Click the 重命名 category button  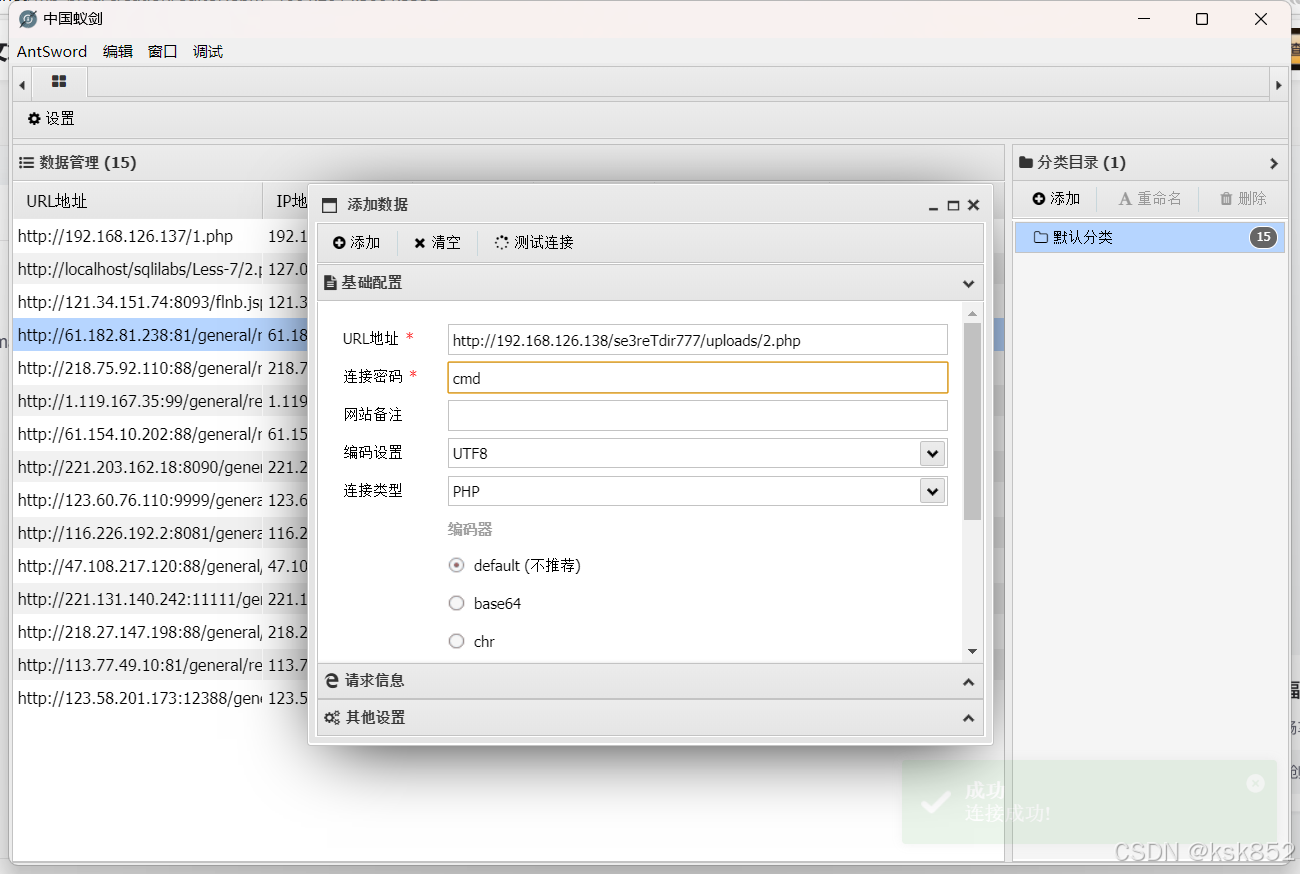(1149, 199)
